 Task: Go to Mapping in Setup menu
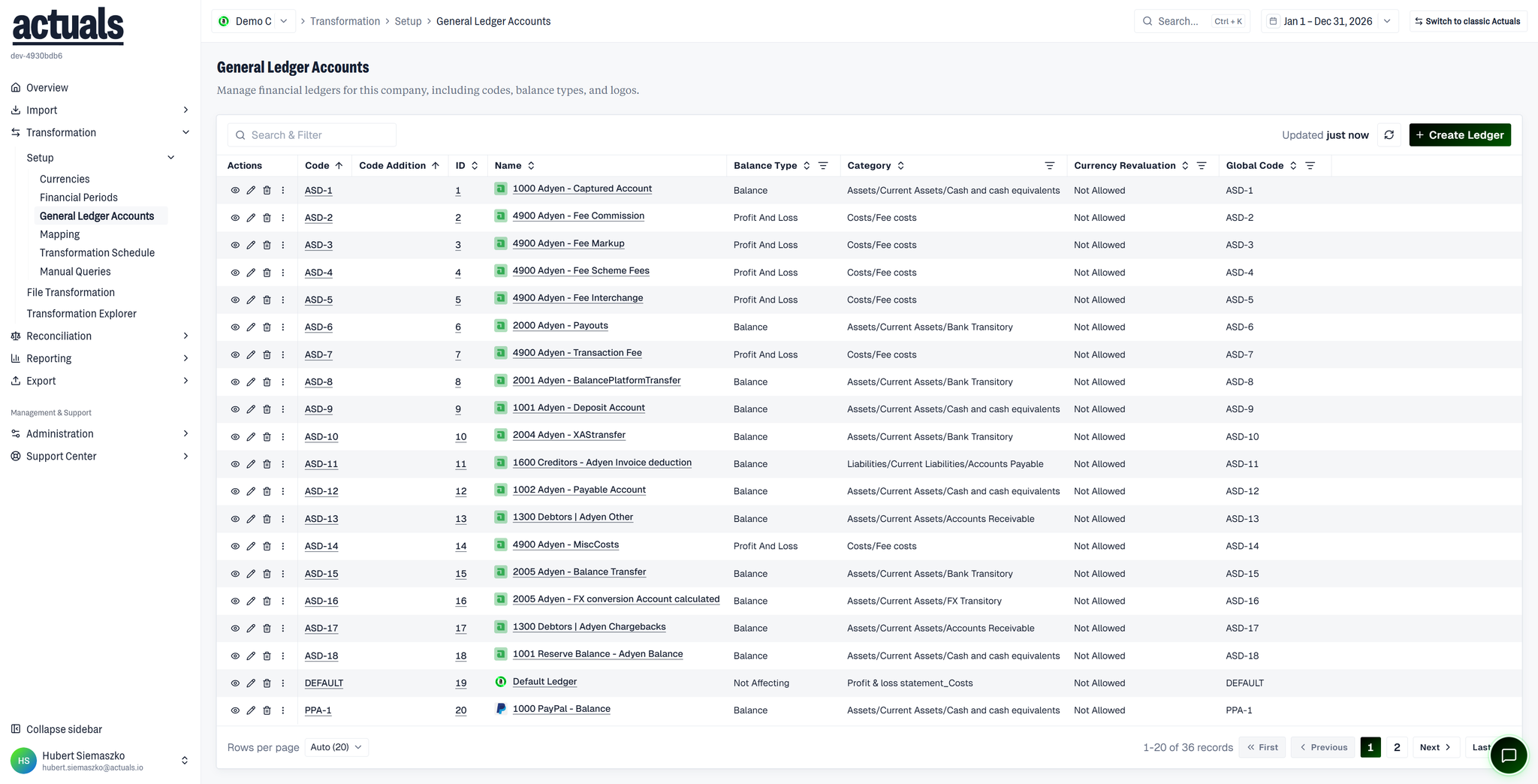coord(59,234)
